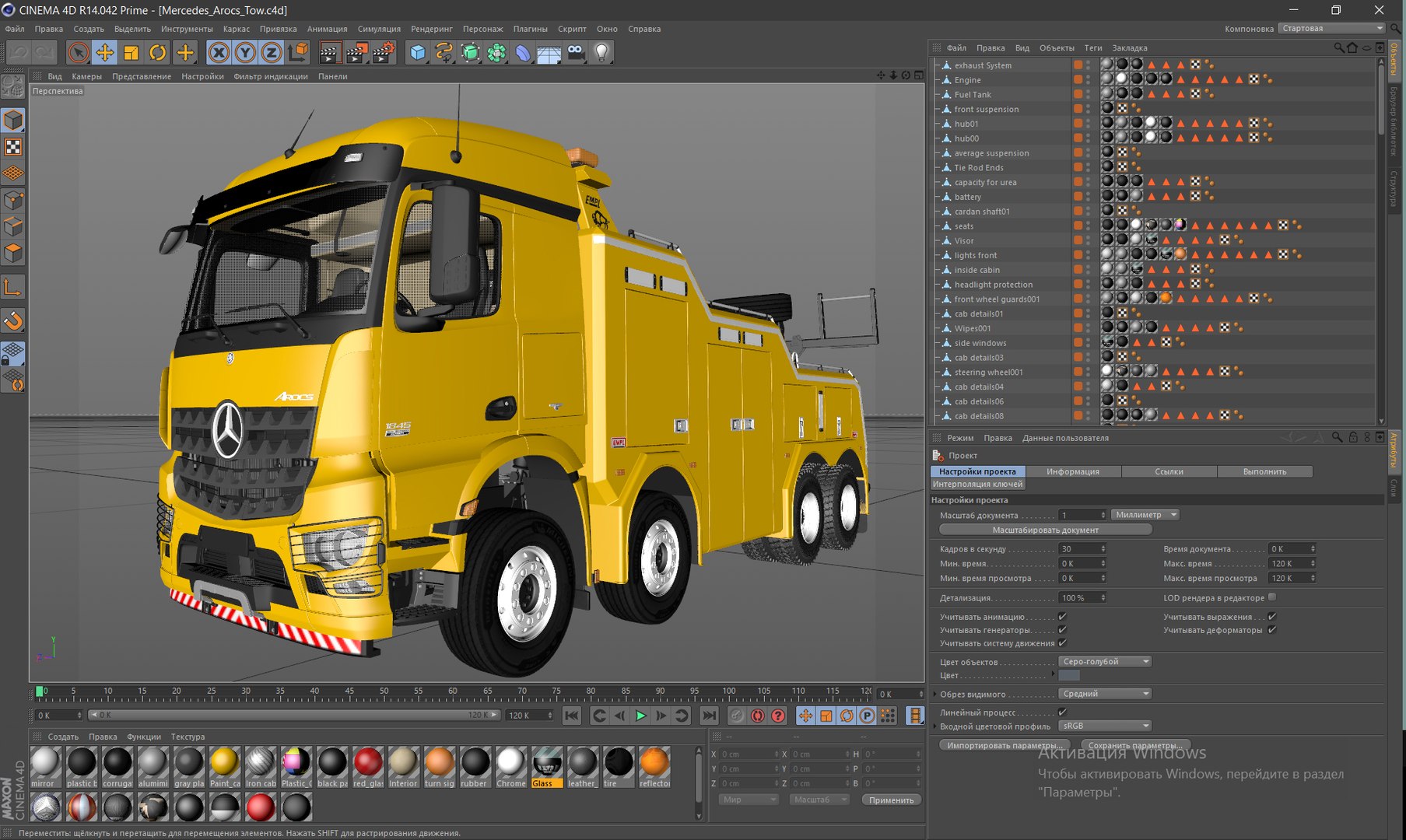
Task: Activate the Move tool in top toolbar
Action: click(x=104, y=52)
